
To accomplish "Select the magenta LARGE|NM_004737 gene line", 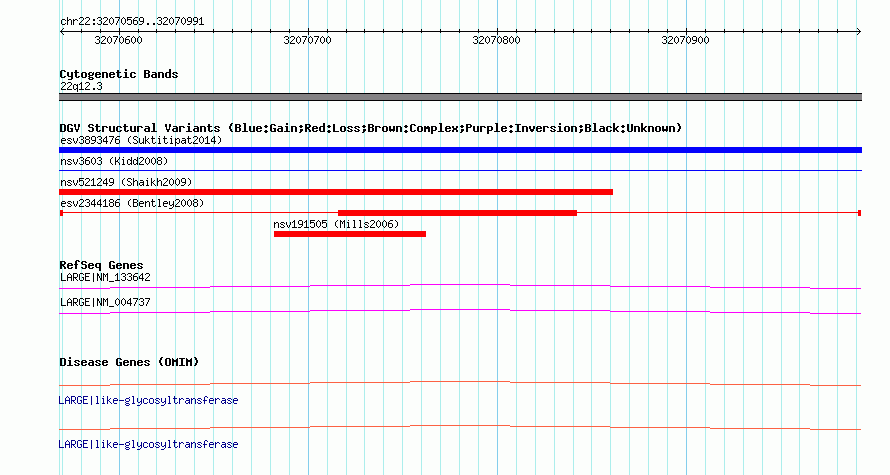I will coord(460,312).
